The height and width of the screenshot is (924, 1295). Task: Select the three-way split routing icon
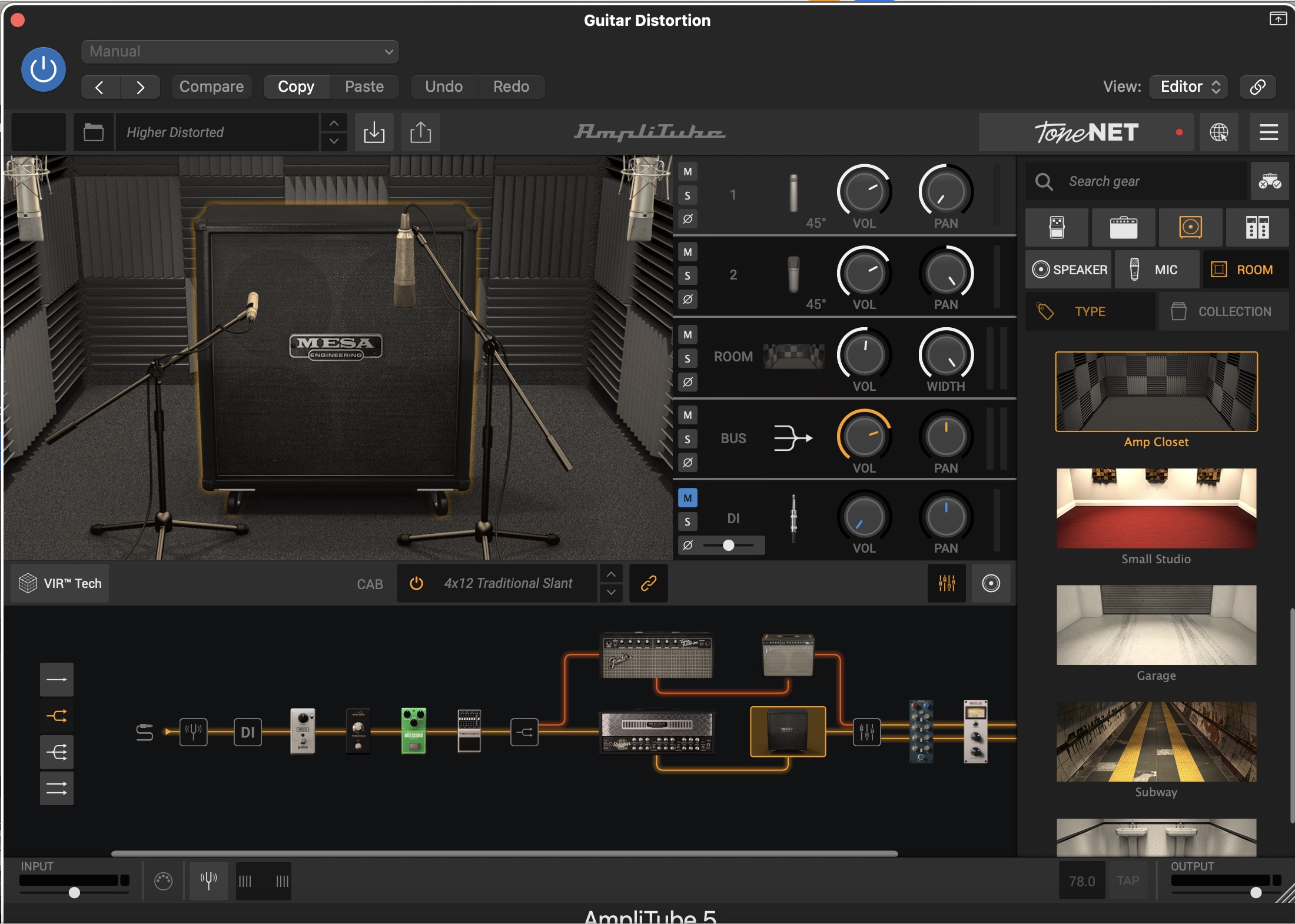pyautogui.click(x=57, y=752)
